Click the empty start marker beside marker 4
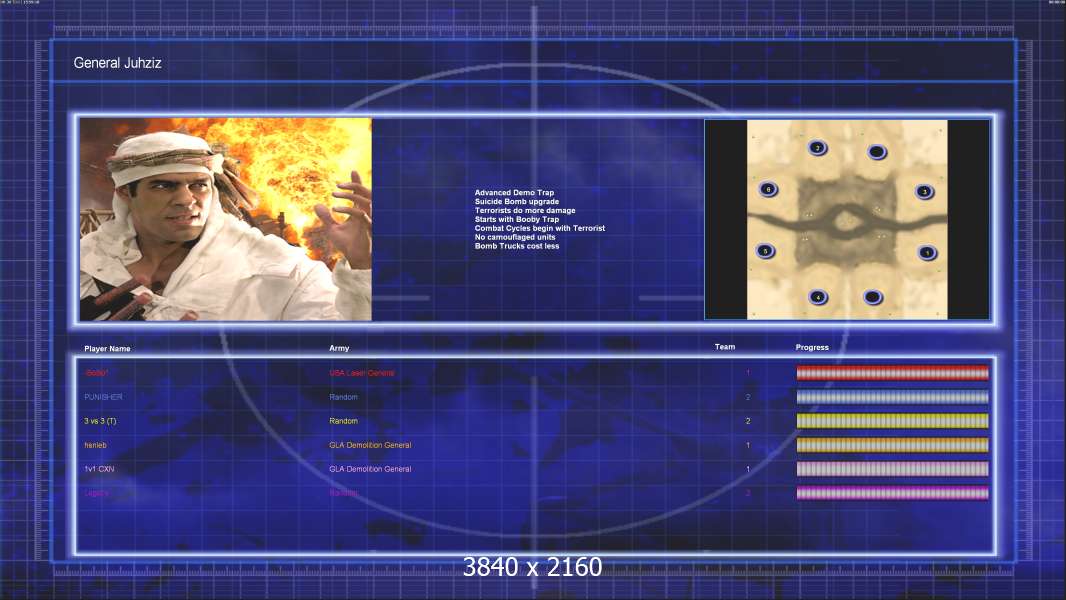This screenshot has width=1066, height=600. pos(873,297)
